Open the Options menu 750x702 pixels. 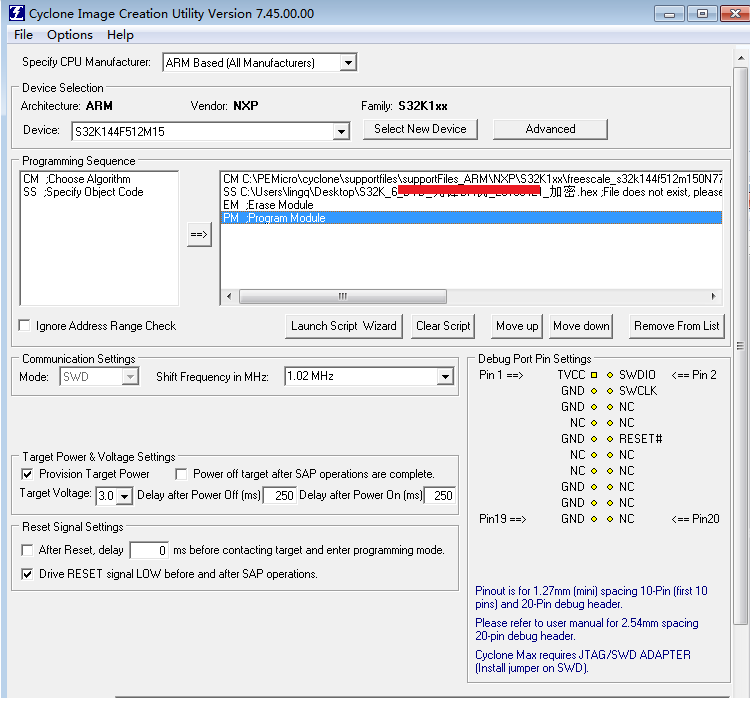(70, 35)
